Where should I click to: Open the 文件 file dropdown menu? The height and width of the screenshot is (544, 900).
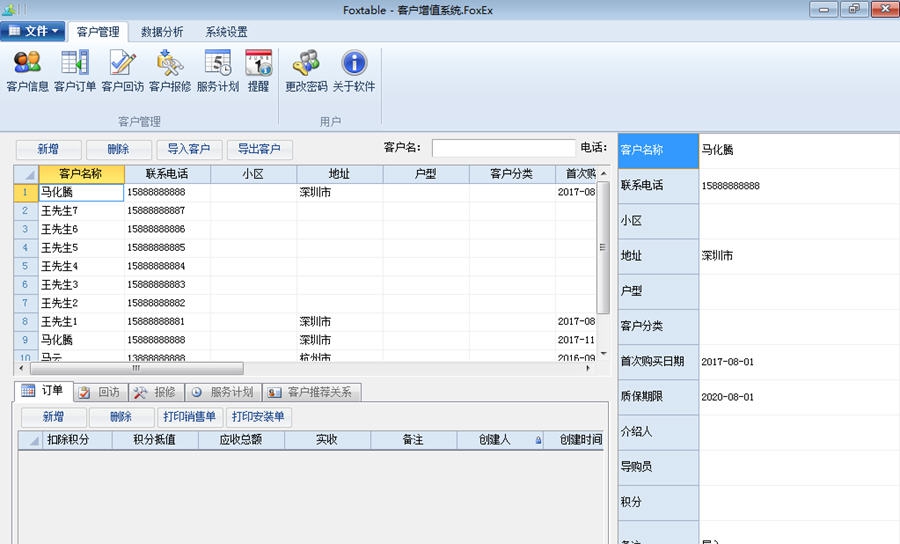click(x=34, y=31)
